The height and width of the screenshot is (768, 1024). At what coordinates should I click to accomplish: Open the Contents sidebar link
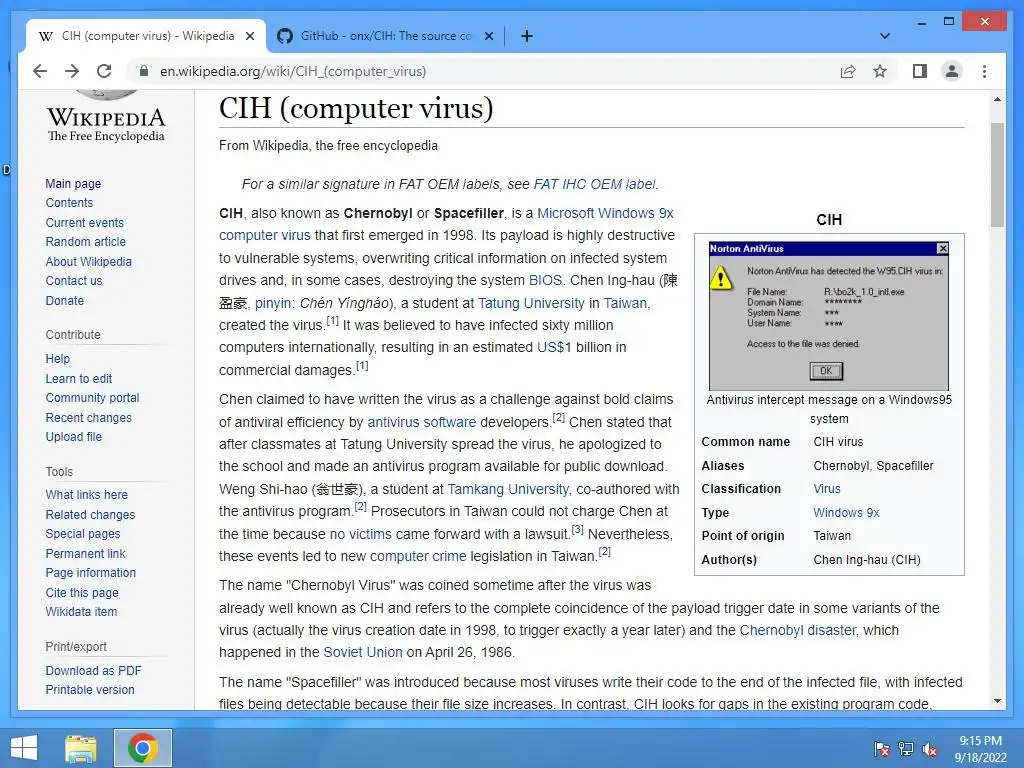point(69,202)
